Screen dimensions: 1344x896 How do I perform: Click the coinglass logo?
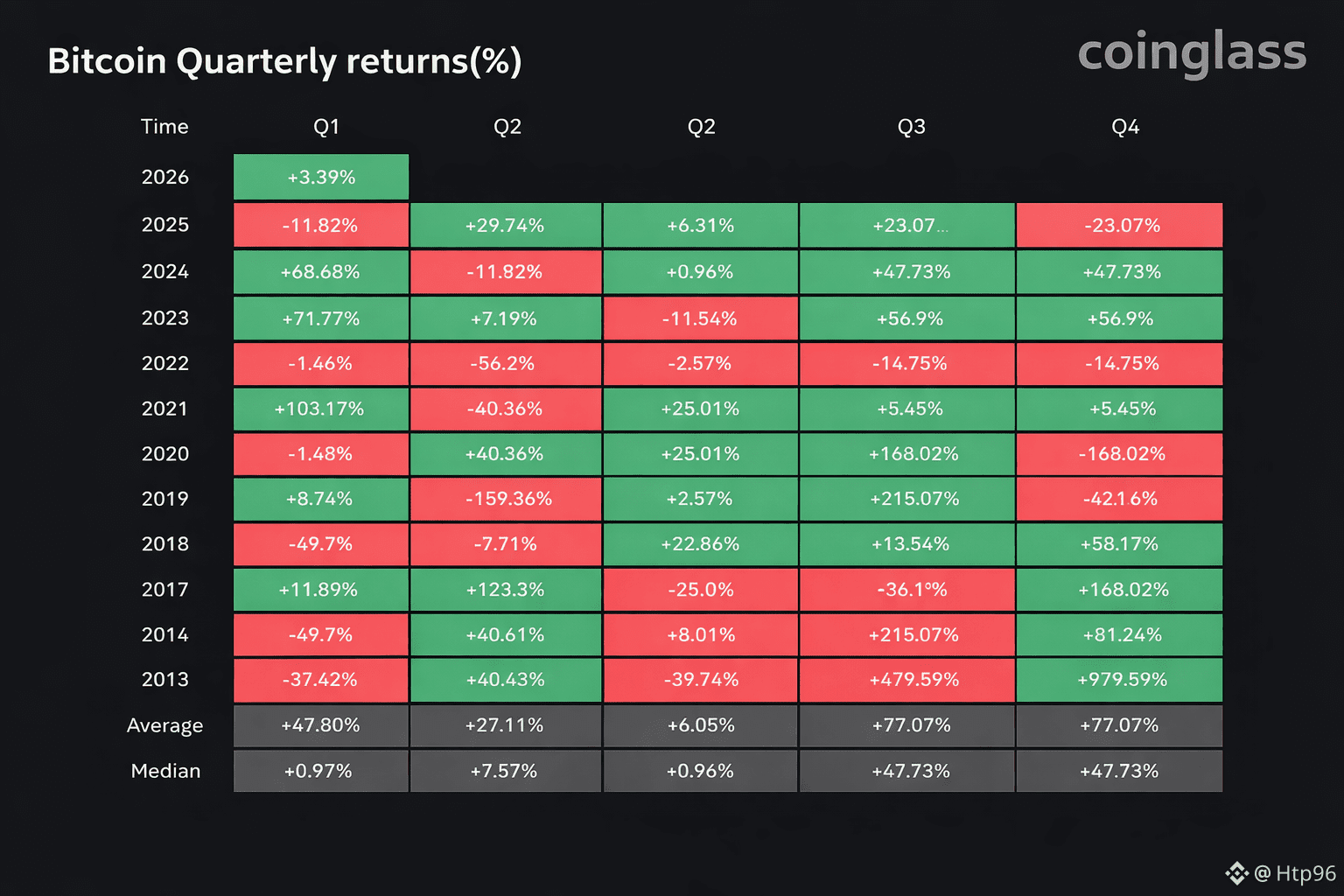pyautogui.click(x=1192, y=52)
